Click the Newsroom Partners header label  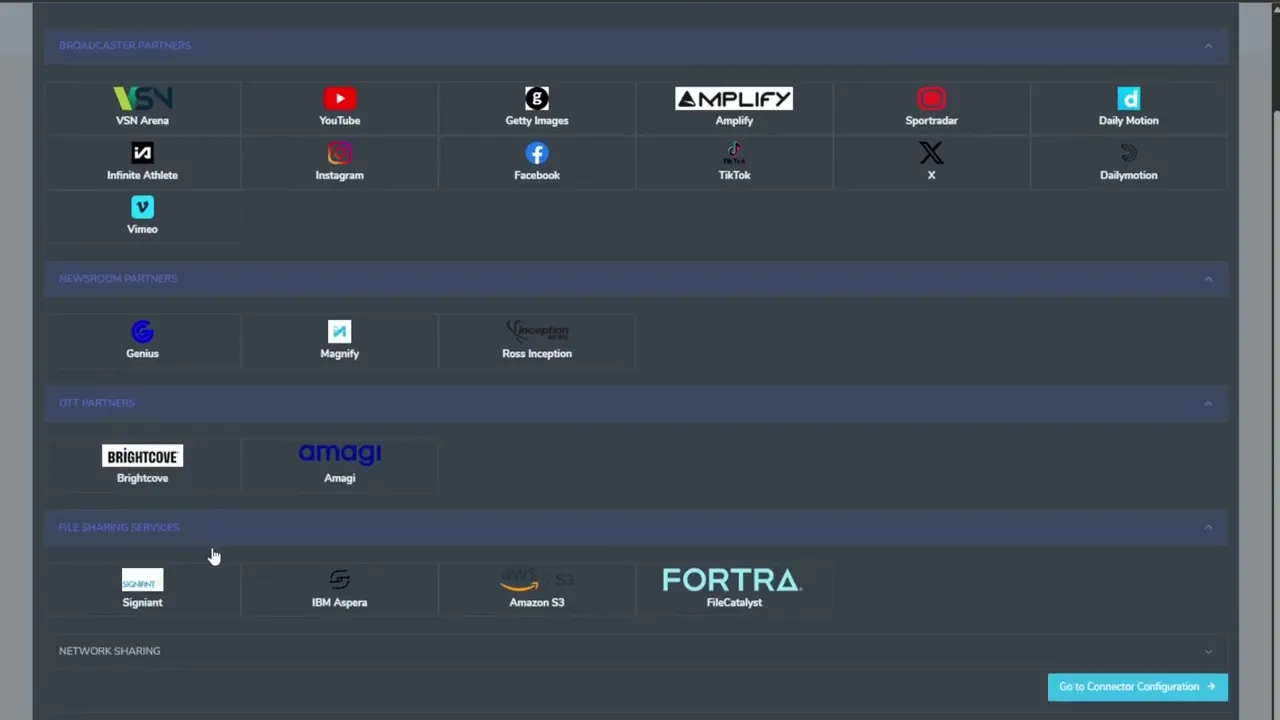point(118,278)
